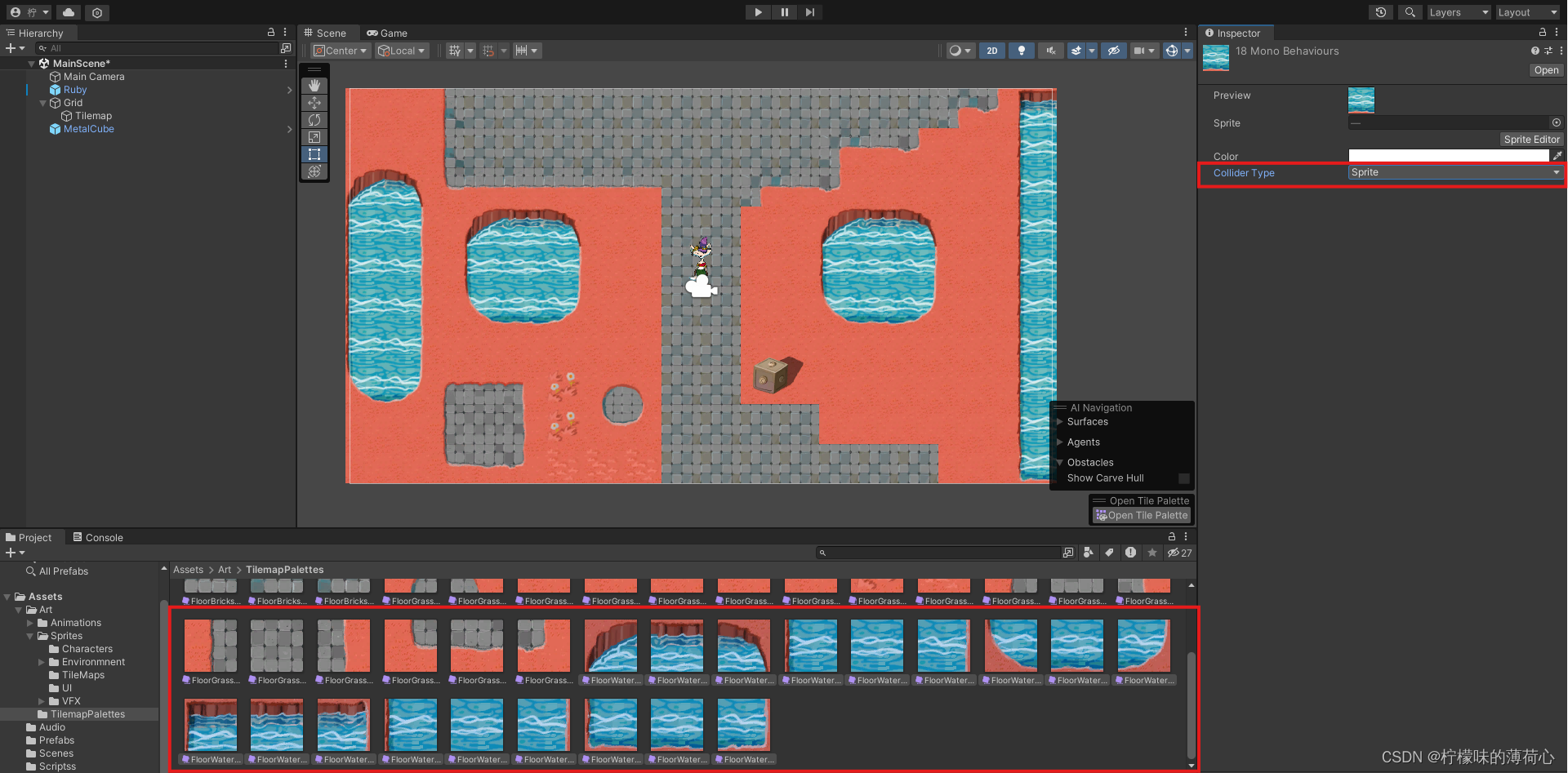Select the Hand tool in the Scene toolbar

(314, 85)
